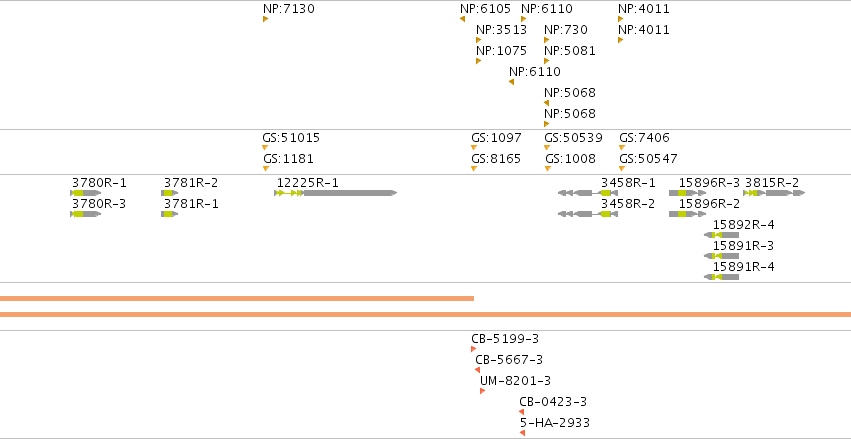The image size is (851, 439).
Task: Select the full-width orange segment bar
Action: click(426, 315)
